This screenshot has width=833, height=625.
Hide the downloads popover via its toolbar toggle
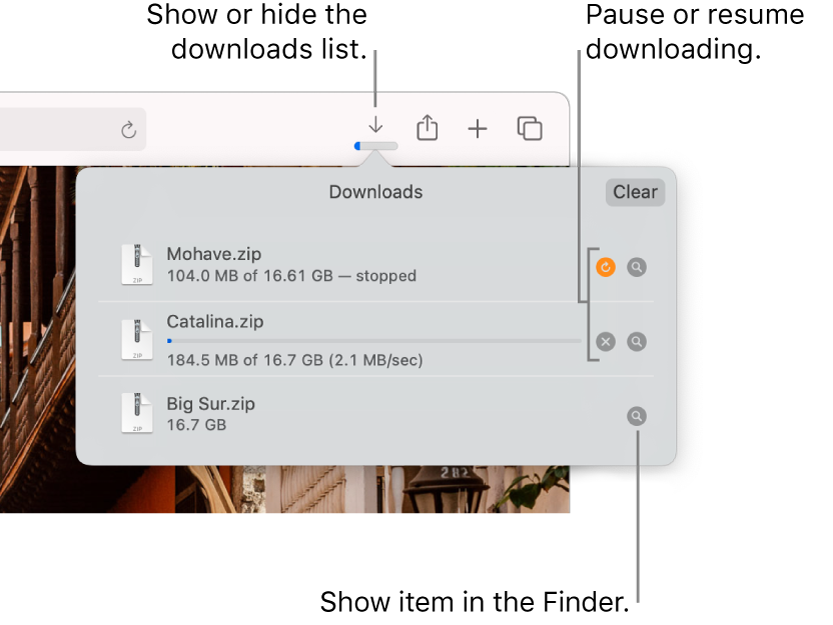tap(375, 128)
